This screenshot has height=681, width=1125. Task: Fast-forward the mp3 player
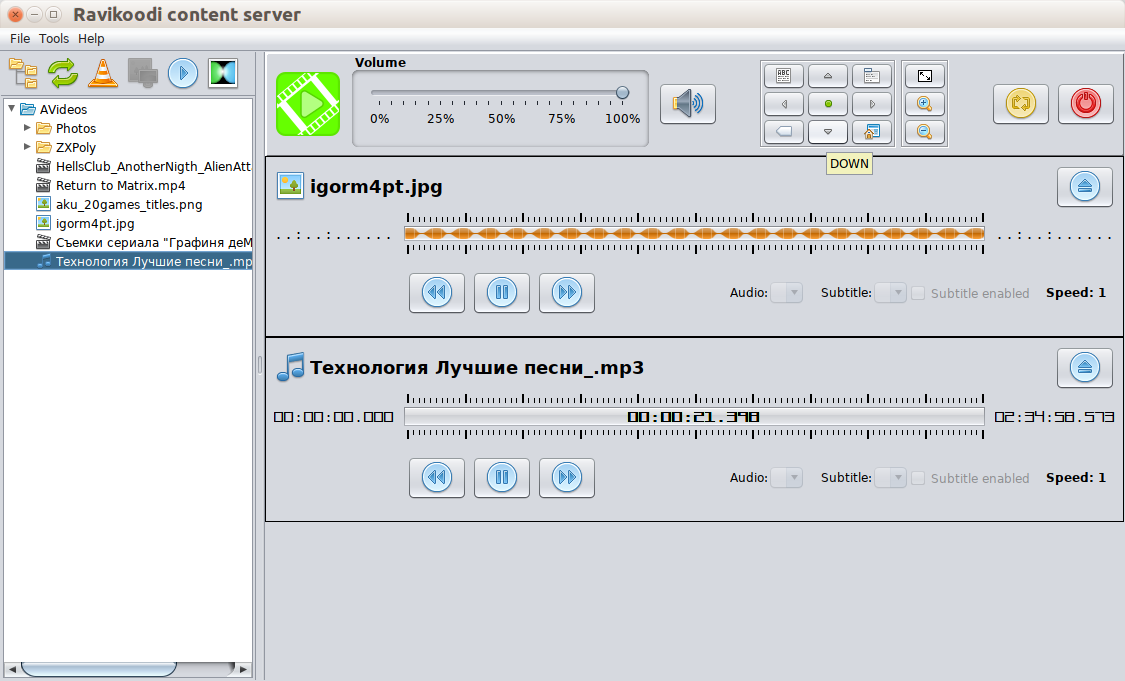[x=567, y=478]
